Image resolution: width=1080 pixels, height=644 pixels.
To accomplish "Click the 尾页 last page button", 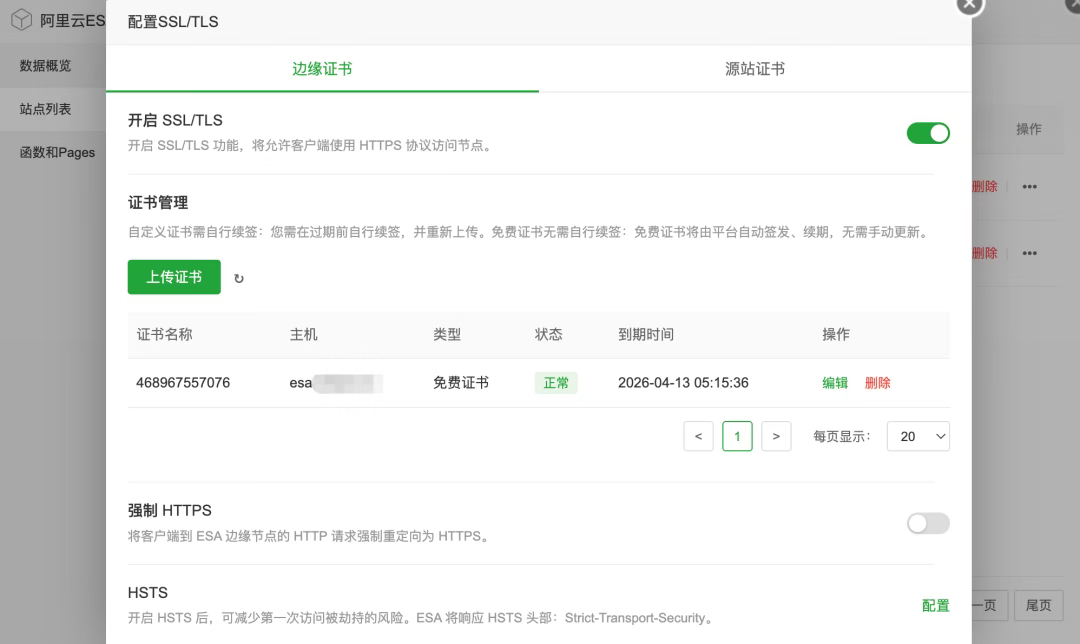I will (x=1038, y=605).
